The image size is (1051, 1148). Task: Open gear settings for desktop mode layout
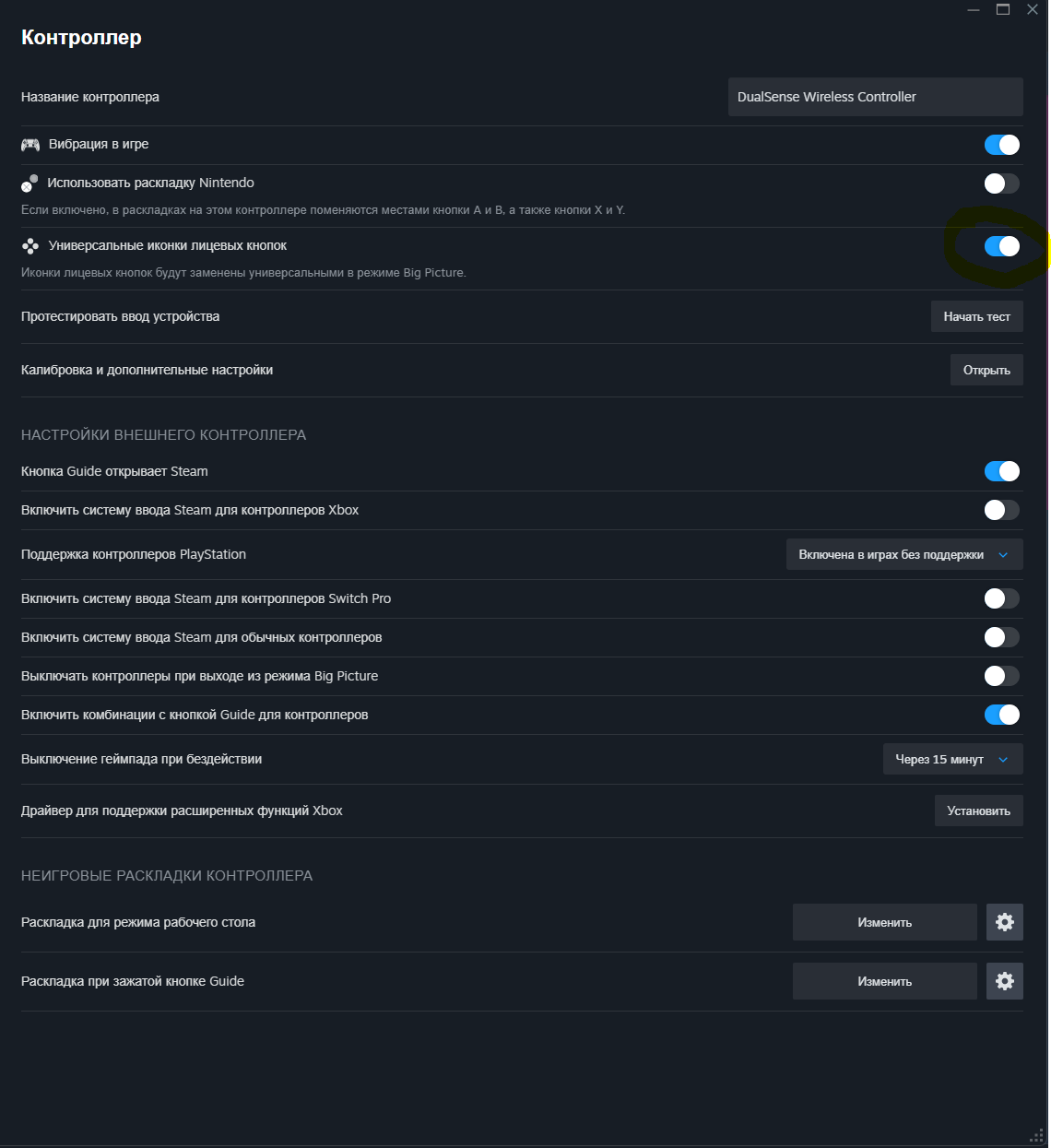point(1004,922)
